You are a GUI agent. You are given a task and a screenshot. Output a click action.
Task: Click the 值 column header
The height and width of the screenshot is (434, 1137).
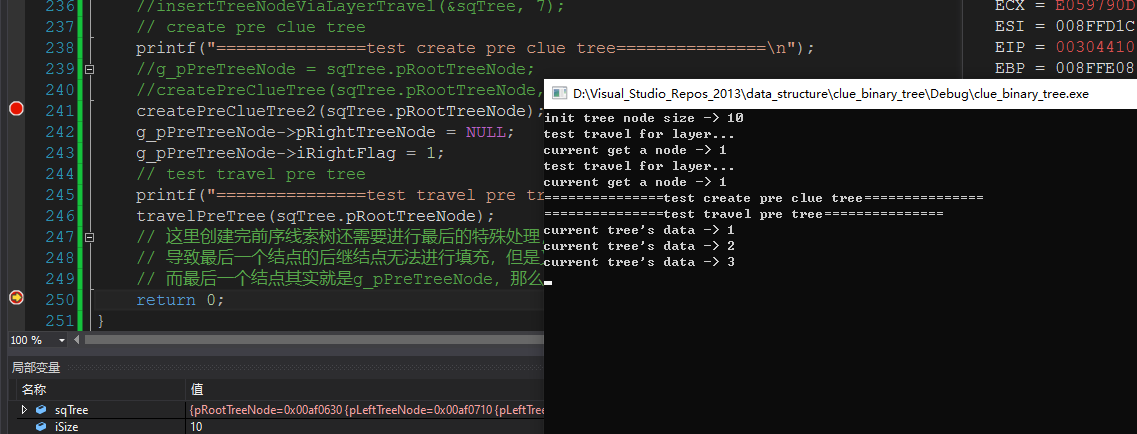click(x=197, y=390)
